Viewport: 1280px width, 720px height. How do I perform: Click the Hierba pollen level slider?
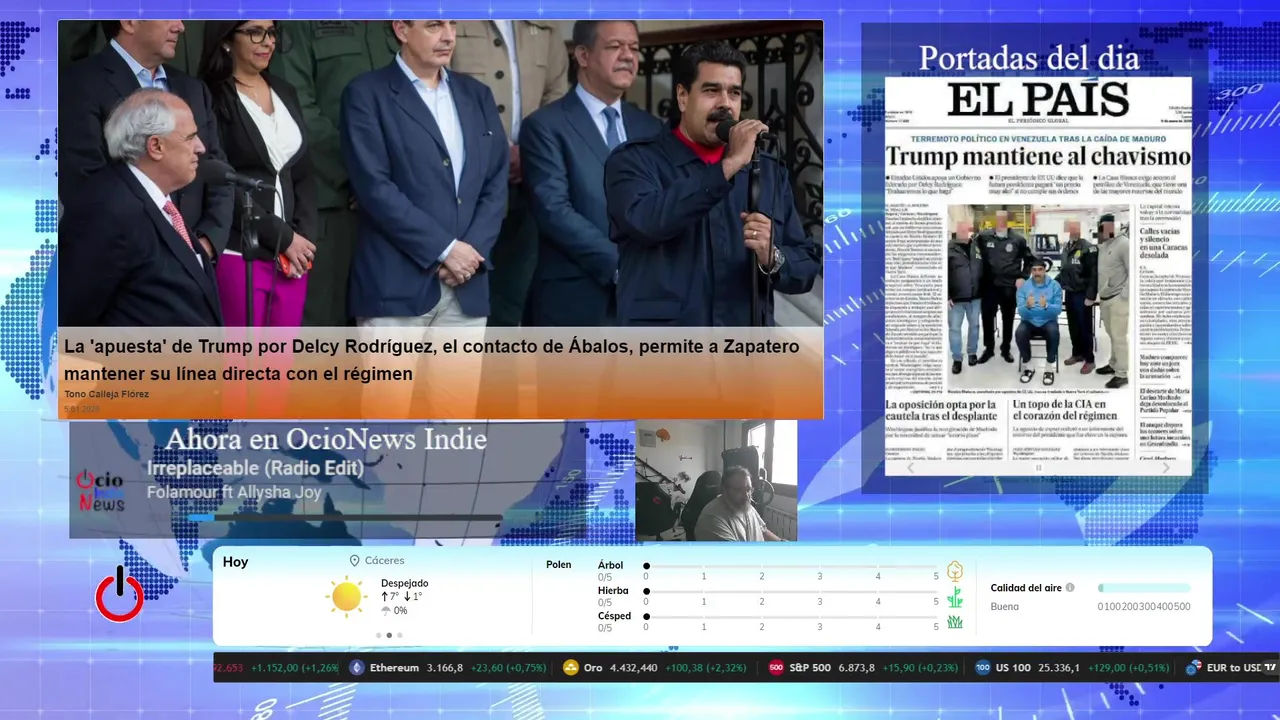[x=791, y=592]
